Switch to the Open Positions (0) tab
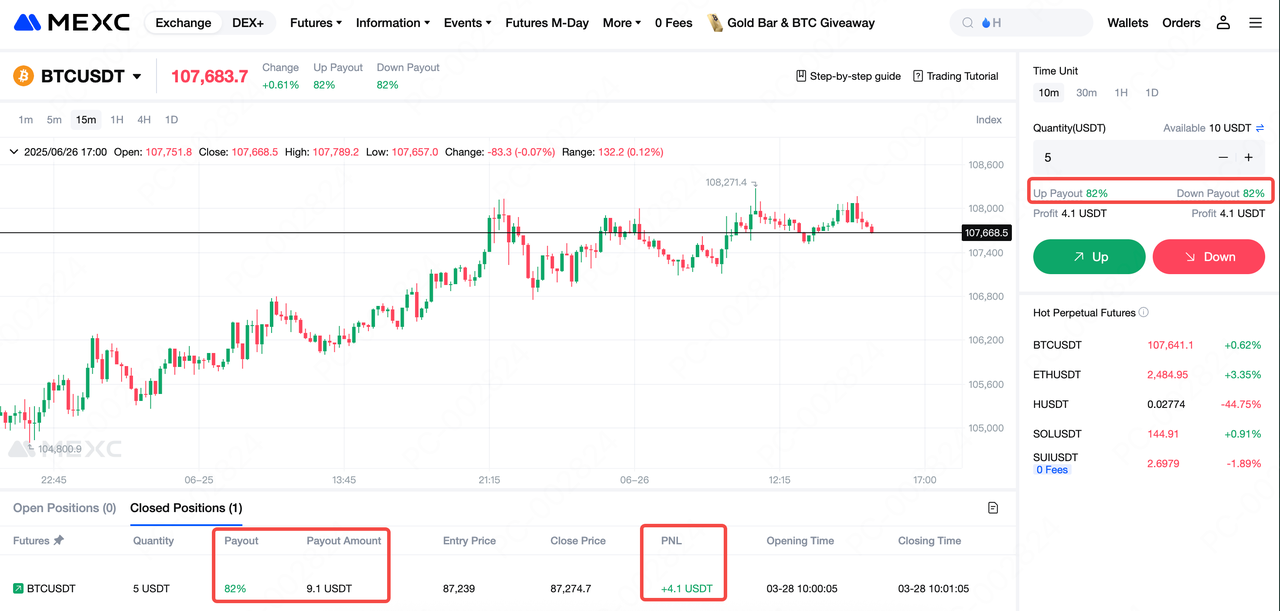Image resolution: width=1280 pixels, height=611 pixels. (65, 508)
